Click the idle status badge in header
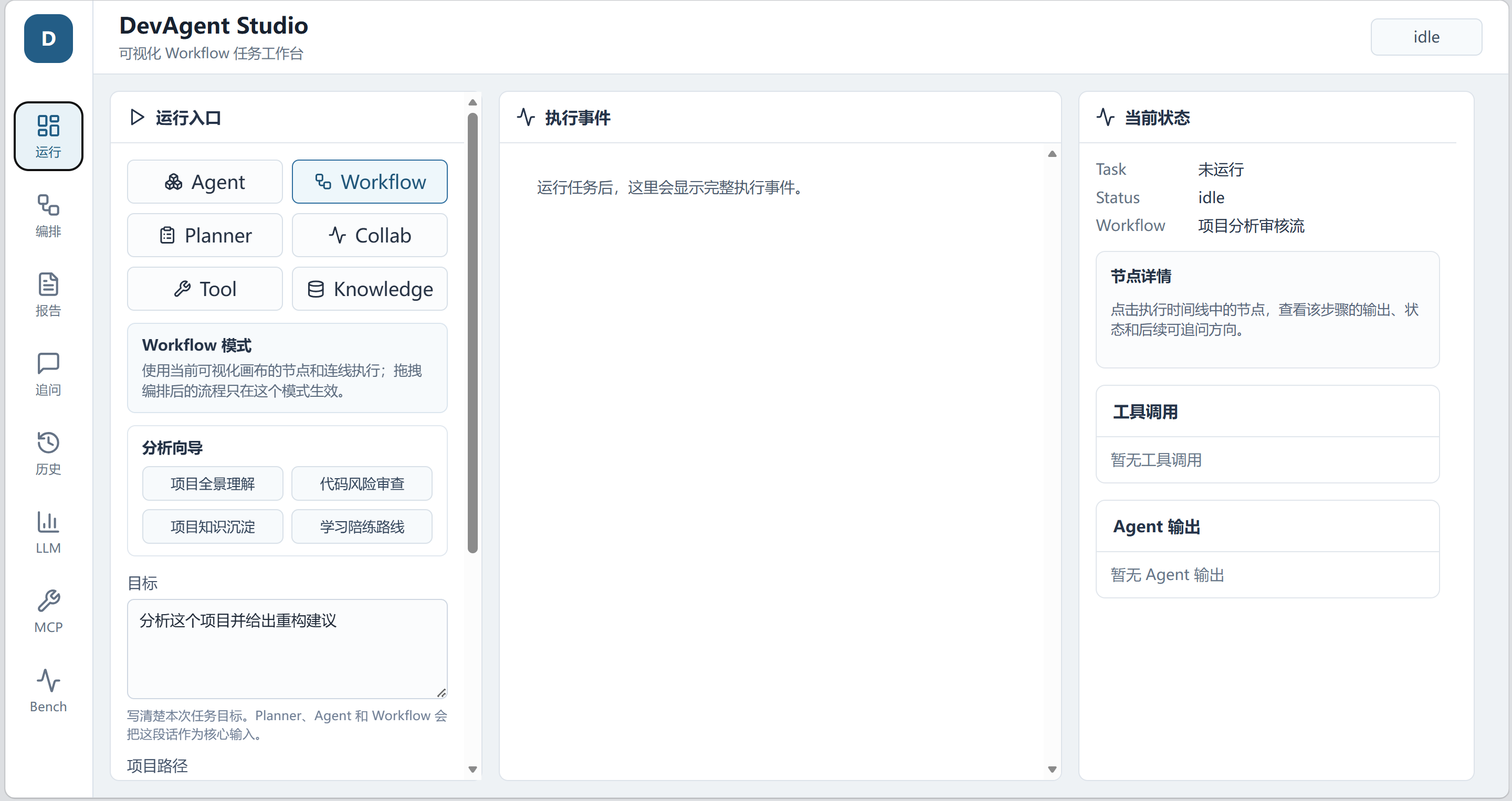 [1426, 37]
